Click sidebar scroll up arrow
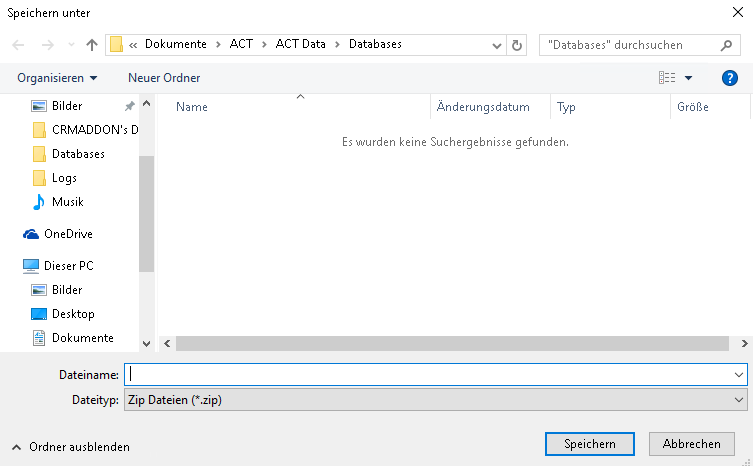This screenshot has width=753, height=466. click(x=147, y=103)
